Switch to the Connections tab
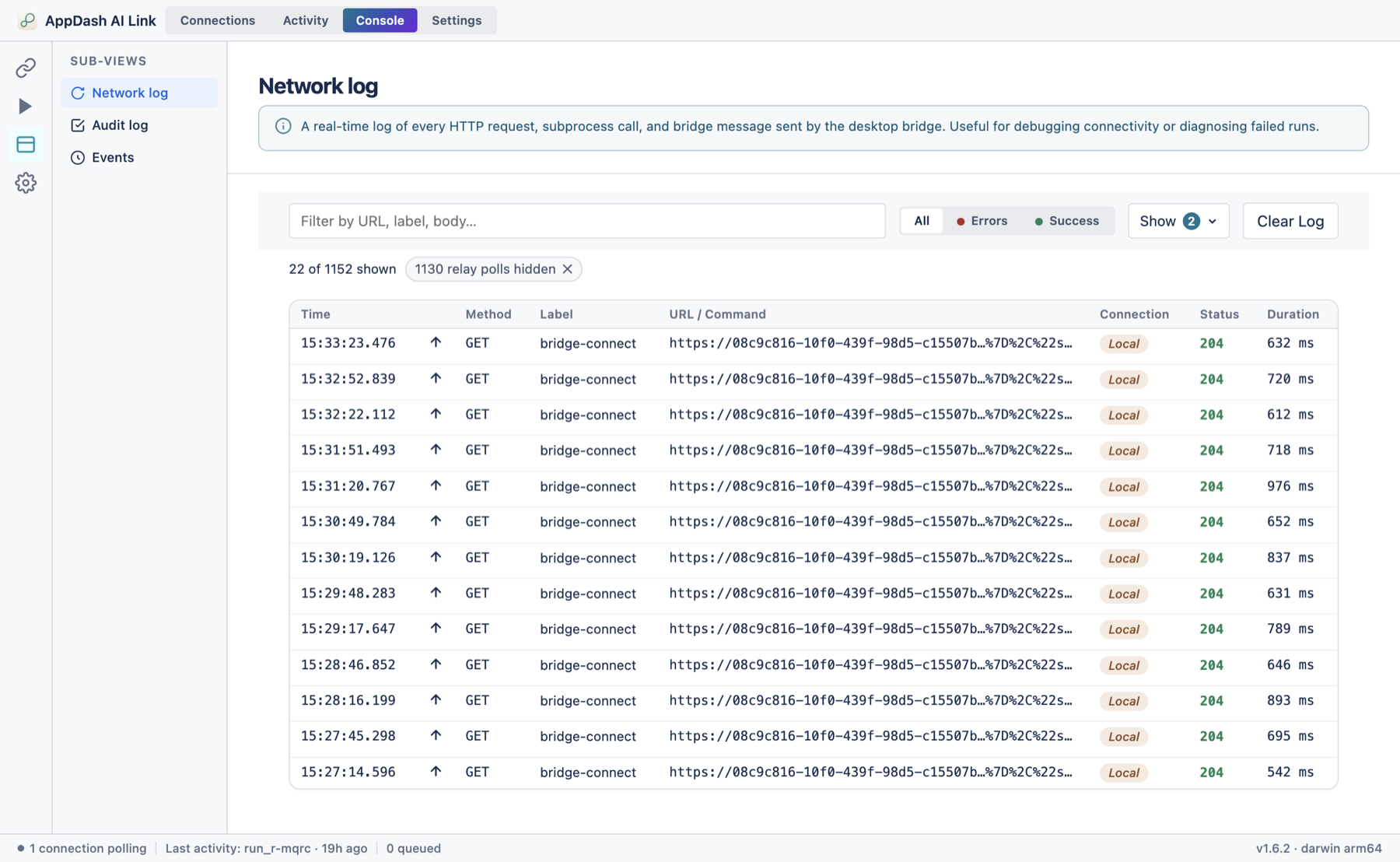This screenshot has height=862, width=1400. tap(218, 20)
